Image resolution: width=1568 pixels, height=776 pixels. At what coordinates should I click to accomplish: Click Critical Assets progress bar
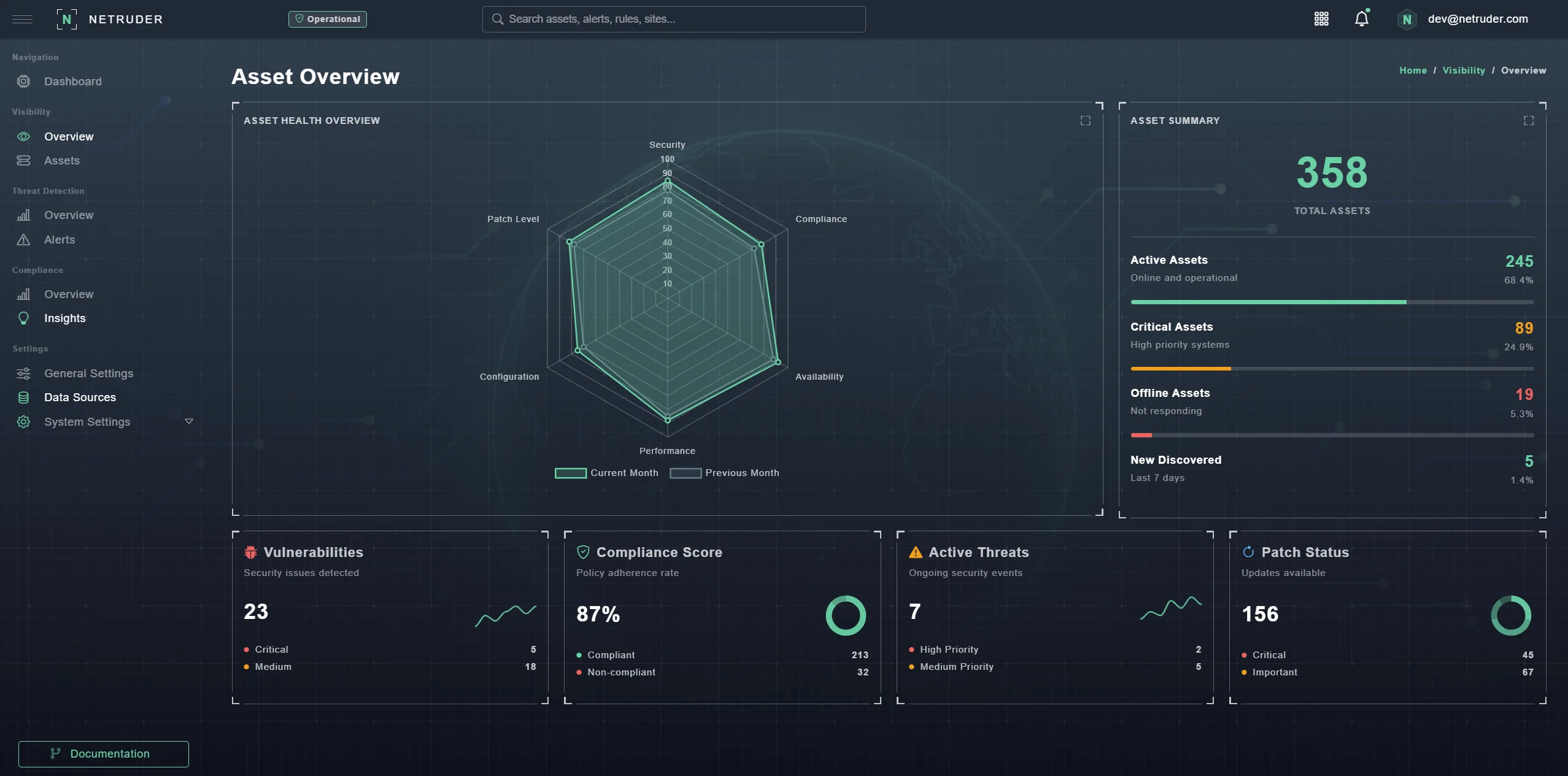[1332, 369]
